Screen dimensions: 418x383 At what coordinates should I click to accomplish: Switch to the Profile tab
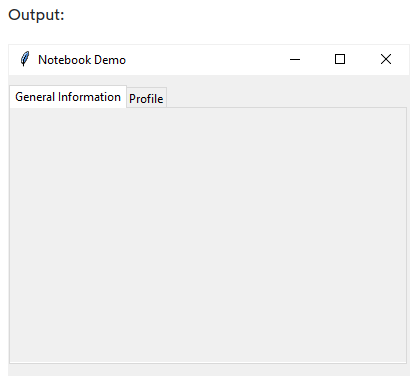(x=146, y=98)
